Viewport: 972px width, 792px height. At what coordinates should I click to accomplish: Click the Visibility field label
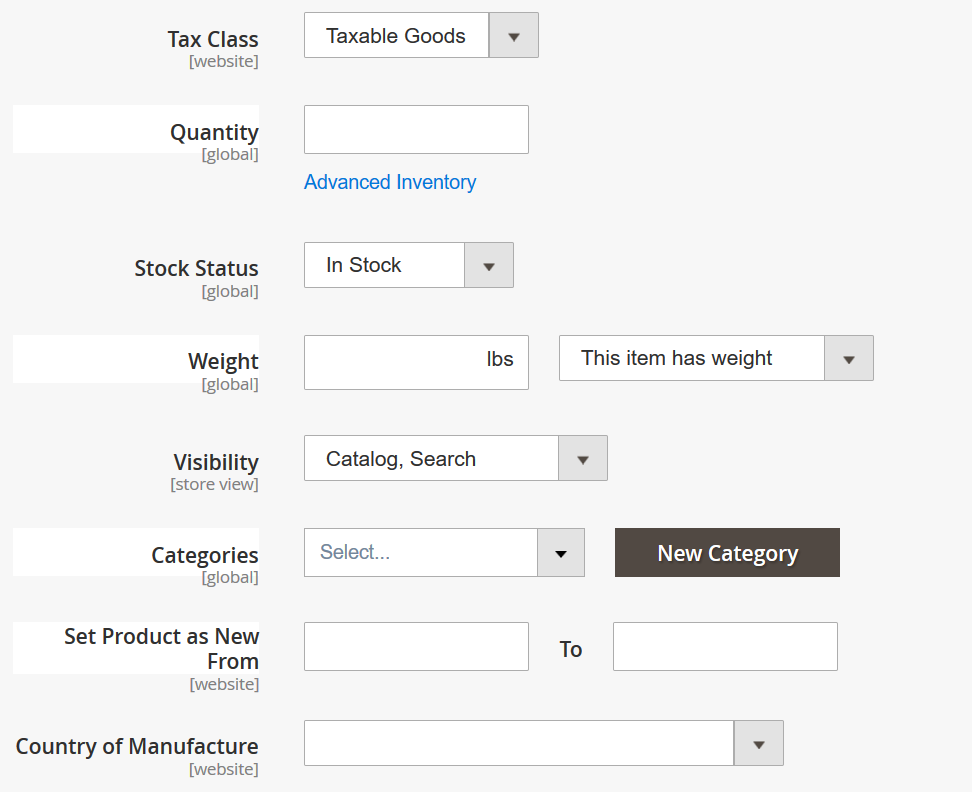tap(216, 463)
